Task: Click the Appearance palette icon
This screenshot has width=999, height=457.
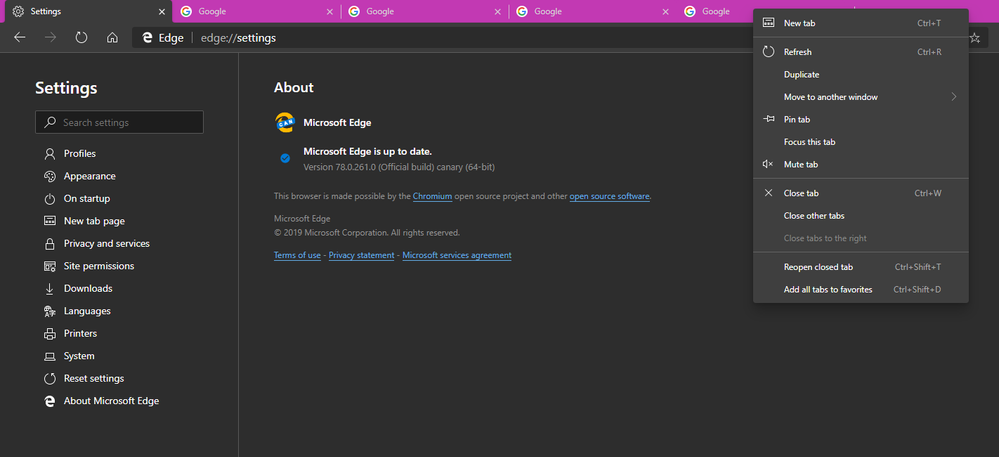Action: click(50, 177)
